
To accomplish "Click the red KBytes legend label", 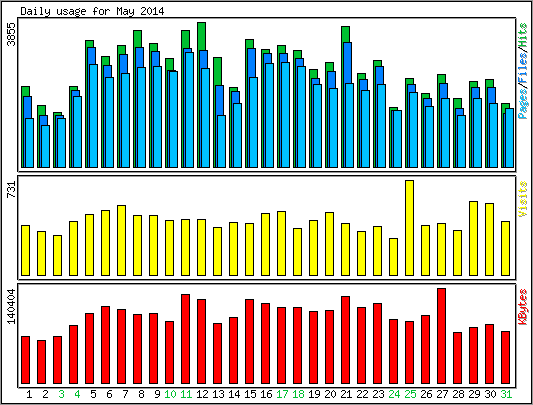I will click(523, 307).
